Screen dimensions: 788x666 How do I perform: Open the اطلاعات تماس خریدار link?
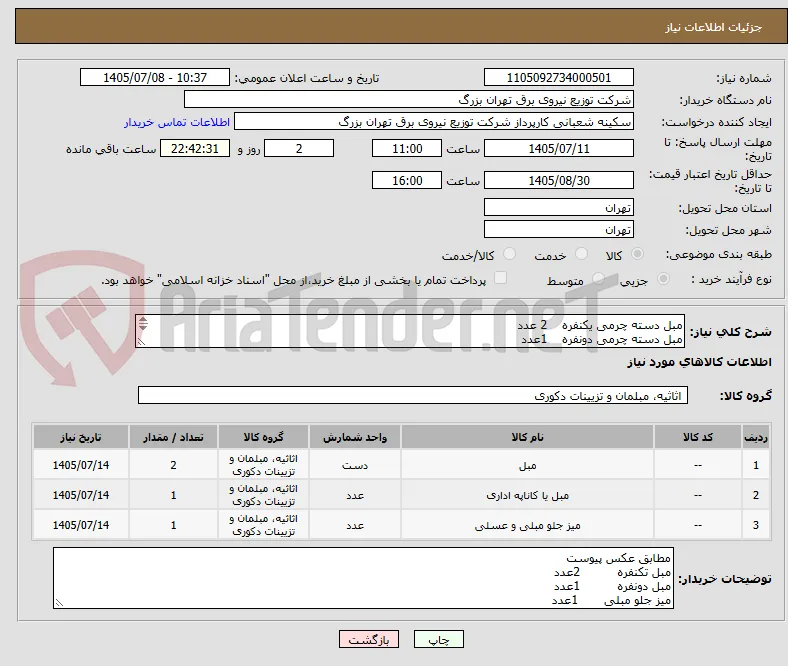(x=177, y=122)
